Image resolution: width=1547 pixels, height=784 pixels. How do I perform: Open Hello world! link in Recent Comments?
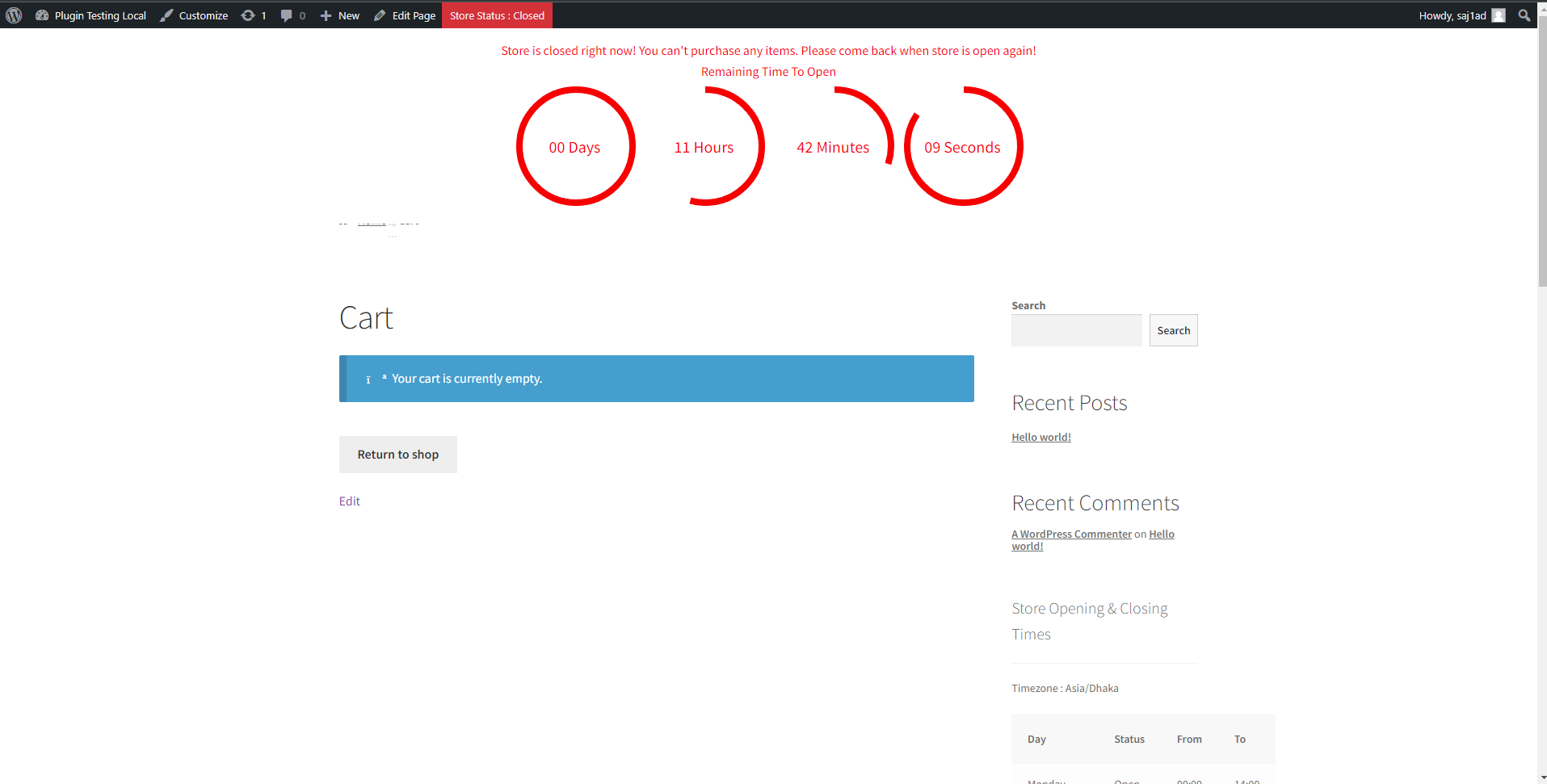(x=1162, y=534)
